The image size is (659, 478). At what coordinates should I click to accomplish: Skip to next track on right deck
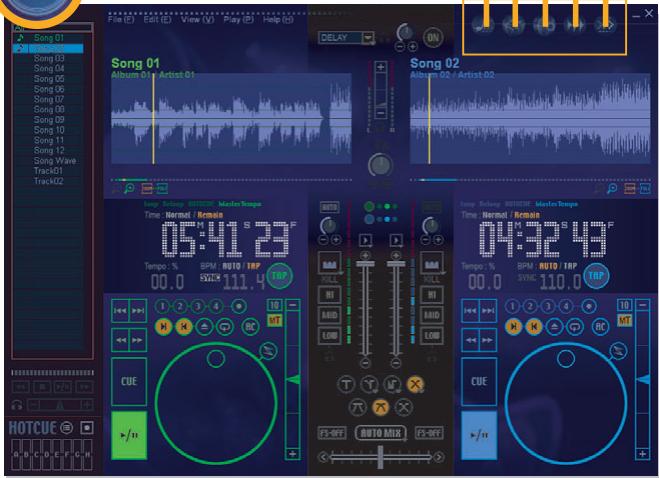tap(488, 311)
